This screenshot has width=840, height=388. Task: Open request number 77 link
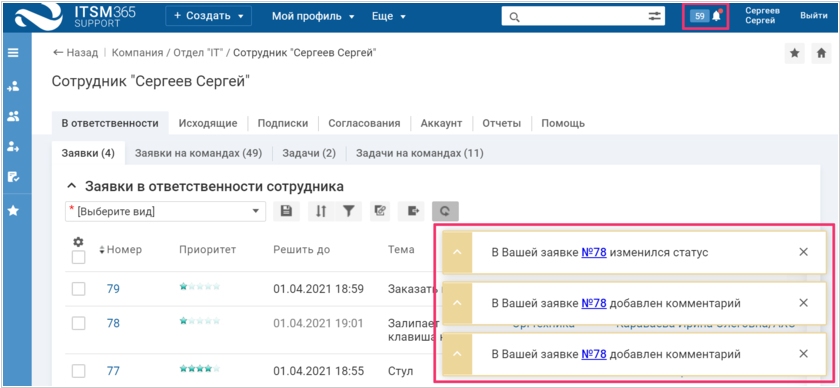(x=113, y=371)
